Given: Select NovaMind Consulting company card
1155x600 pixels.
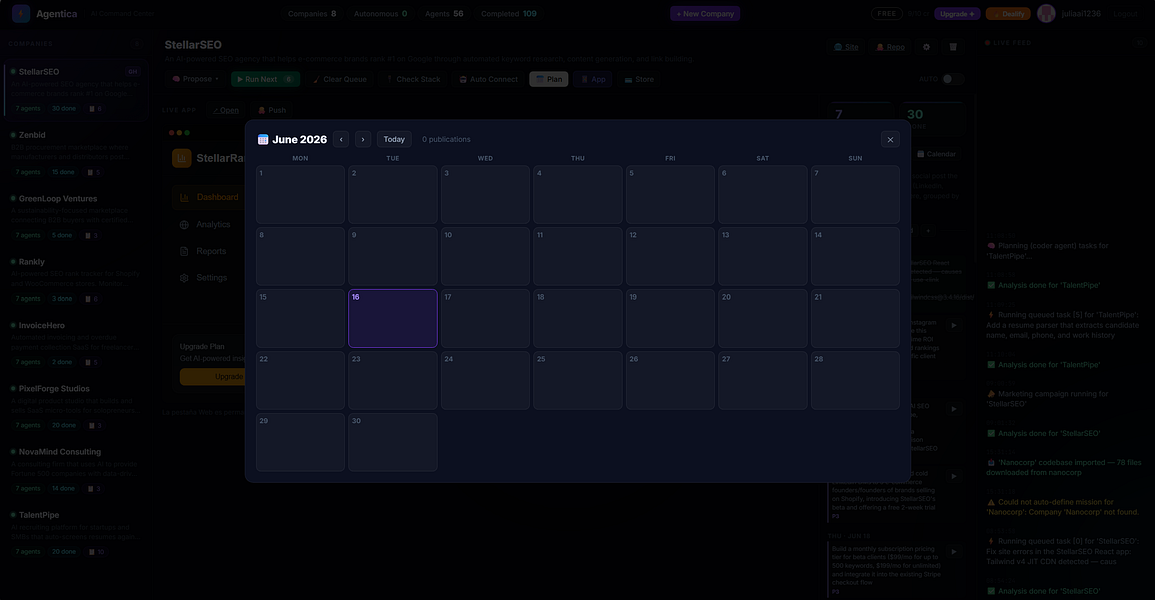Looking at the screenshot, I should 75,471.
